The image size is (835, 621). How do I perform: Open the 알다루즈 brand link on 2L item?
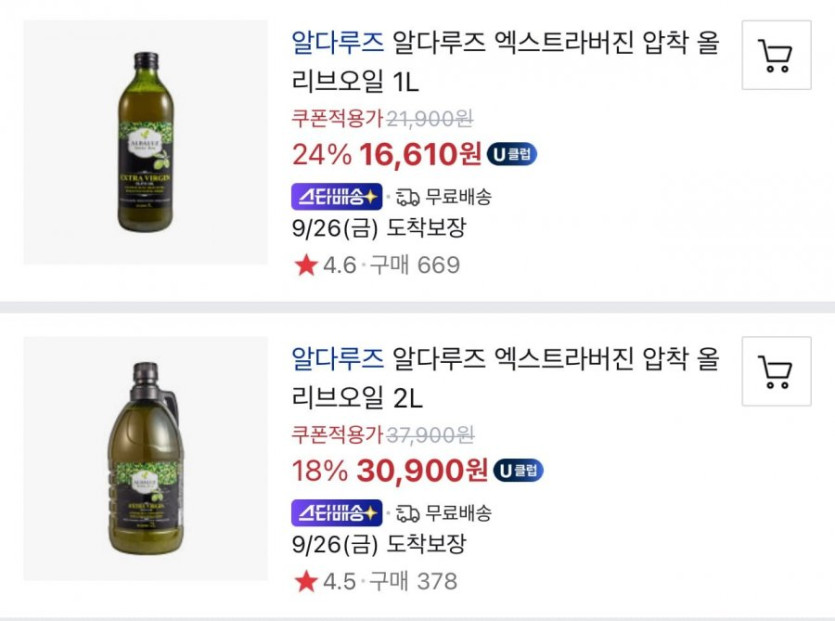click(x=337, y=359)
